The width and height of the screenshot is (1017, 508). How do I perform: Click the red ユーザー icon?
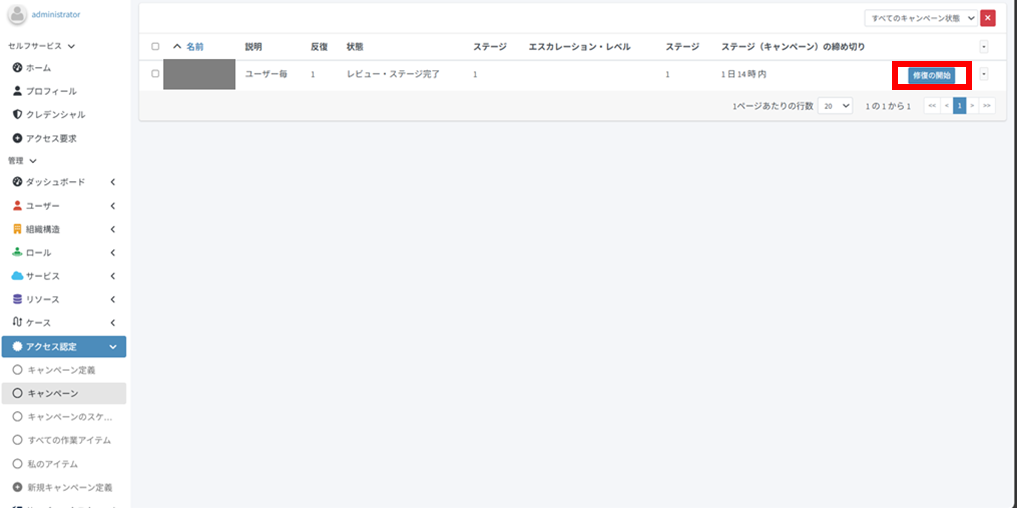pyautogui.click(x=18, y=206)
